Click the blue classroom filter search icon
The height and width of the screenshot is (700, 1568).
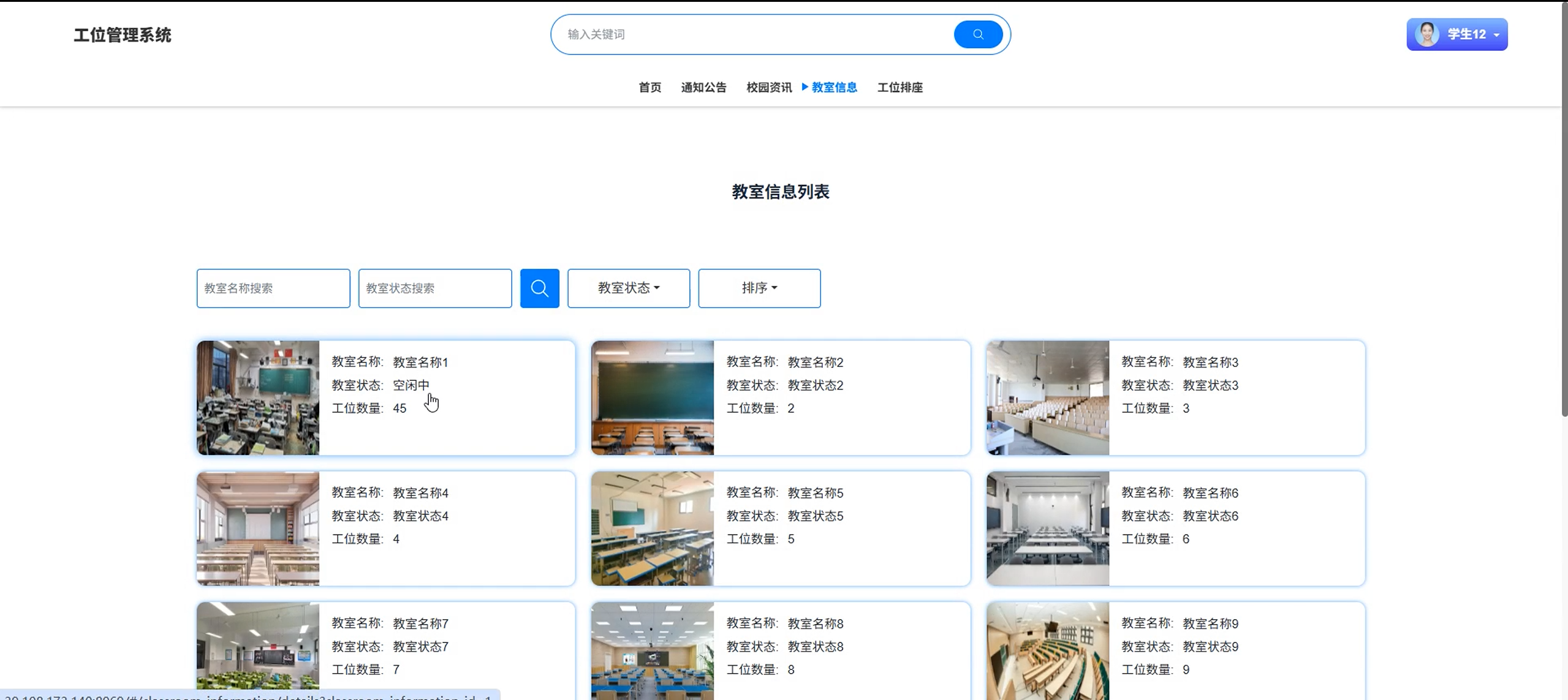(x=539, y=288)
